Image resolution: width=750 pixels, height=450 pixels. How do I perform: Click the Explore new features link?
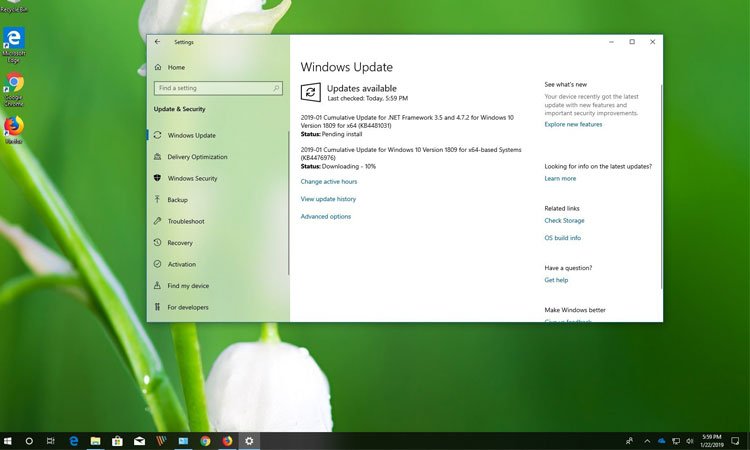click(573, 124)
